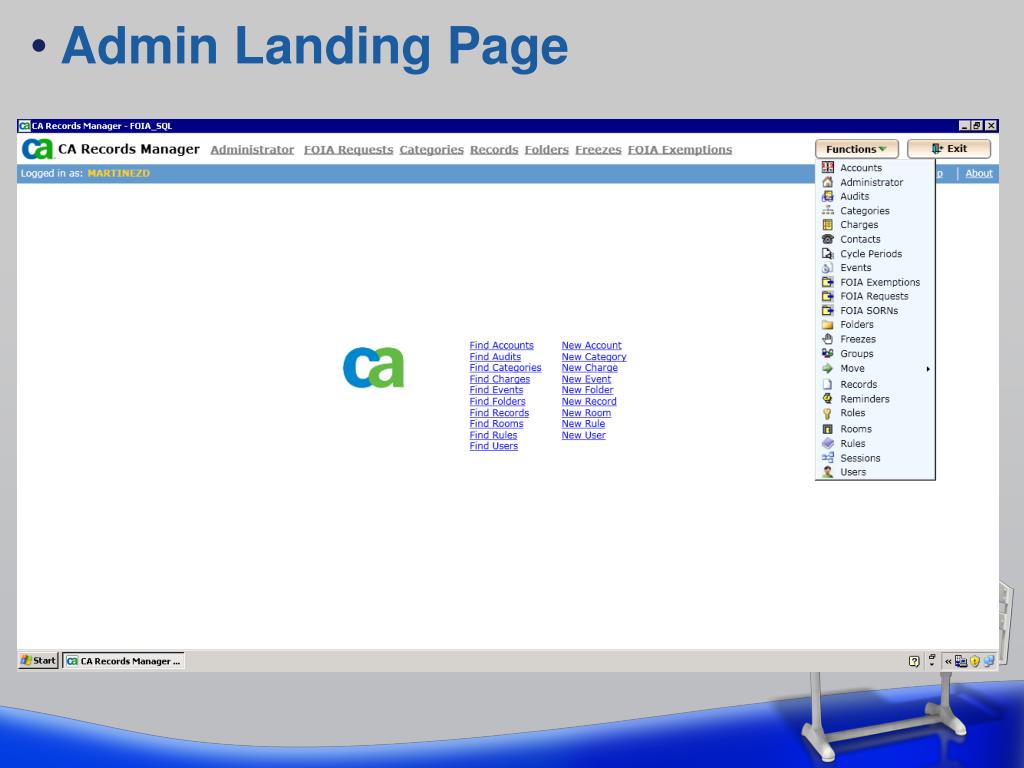Click the About link
1024x768 pixels.
pos(978,173)
